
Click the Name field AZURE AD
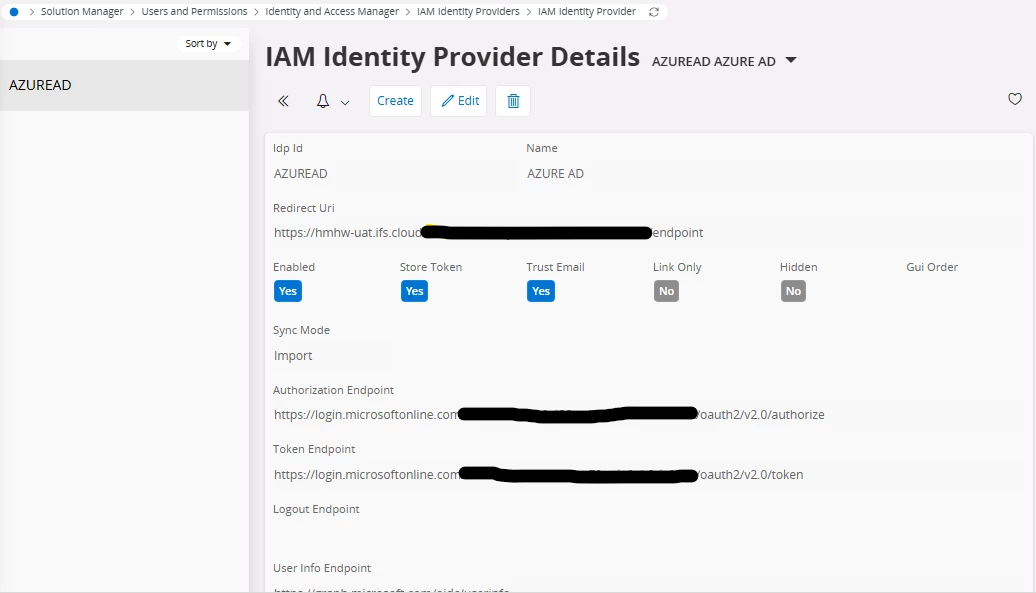[775, 174]
